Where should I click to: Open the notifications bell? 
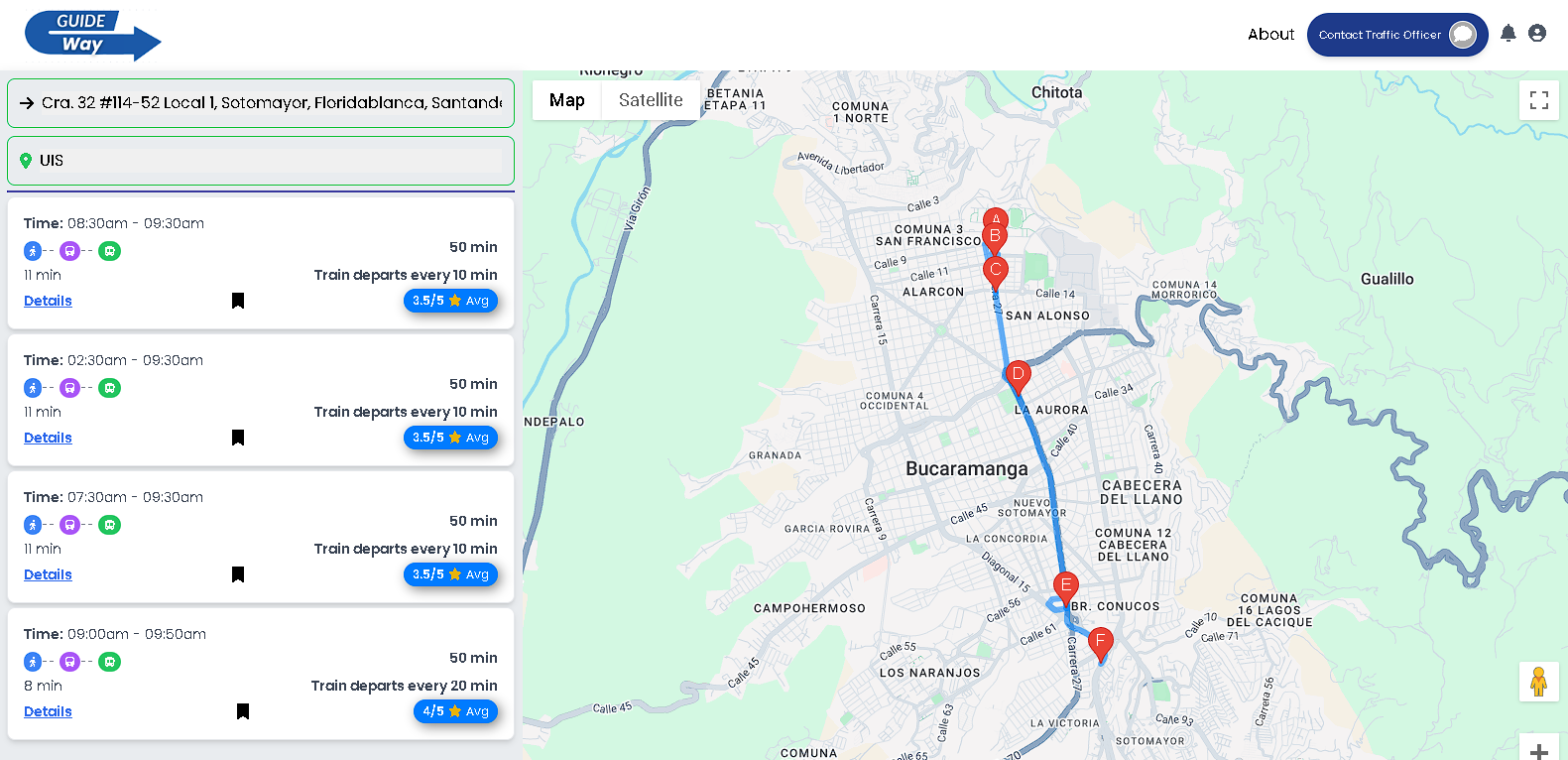coord(1508,34)
